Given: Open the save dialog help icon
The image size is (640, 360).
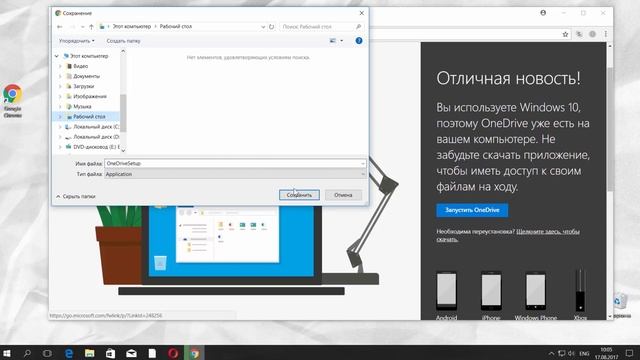Looking at the screenshot, I should tap(359, 40).
